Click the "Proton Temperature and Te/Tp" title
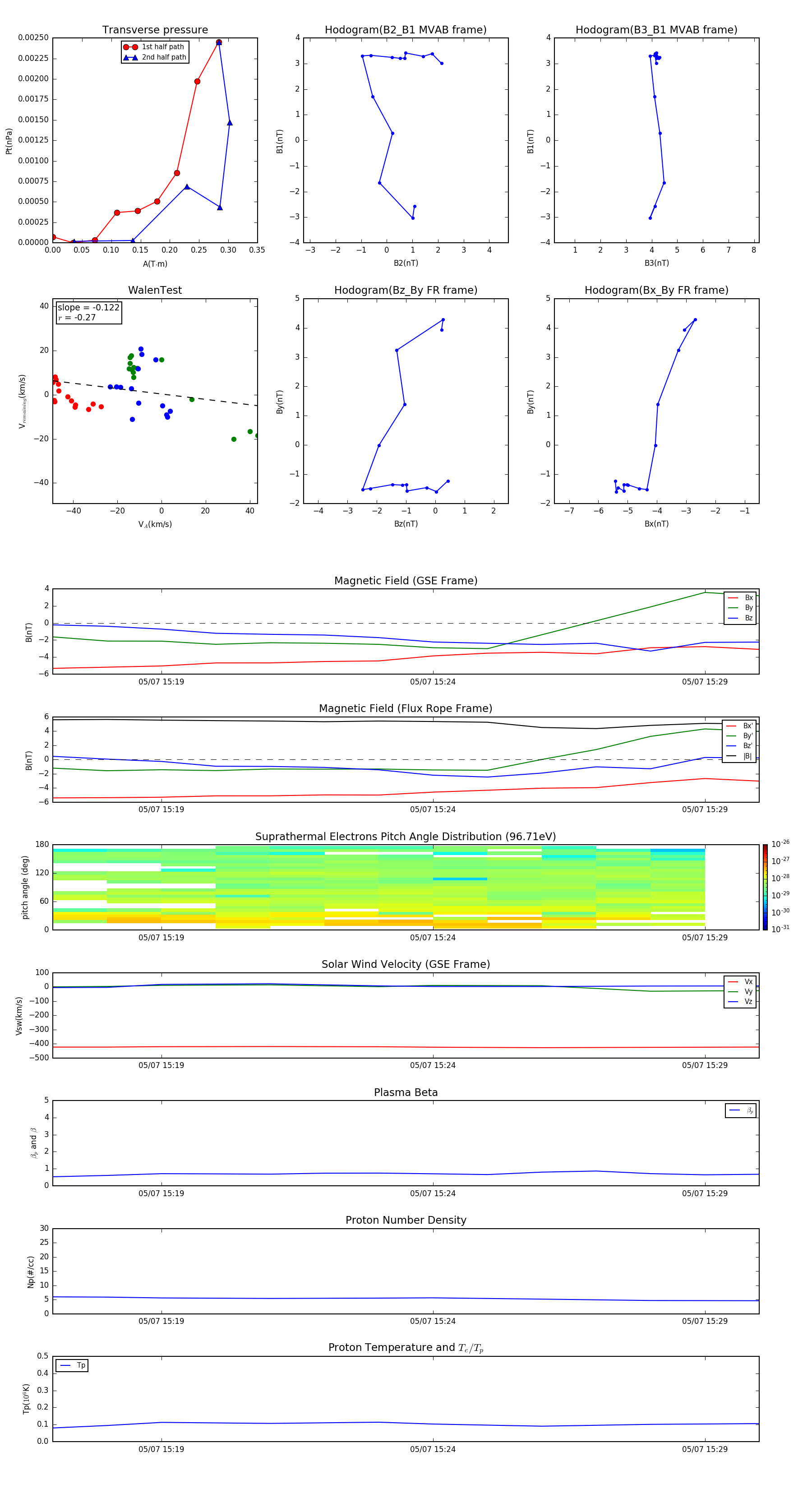 point(405,1348)
